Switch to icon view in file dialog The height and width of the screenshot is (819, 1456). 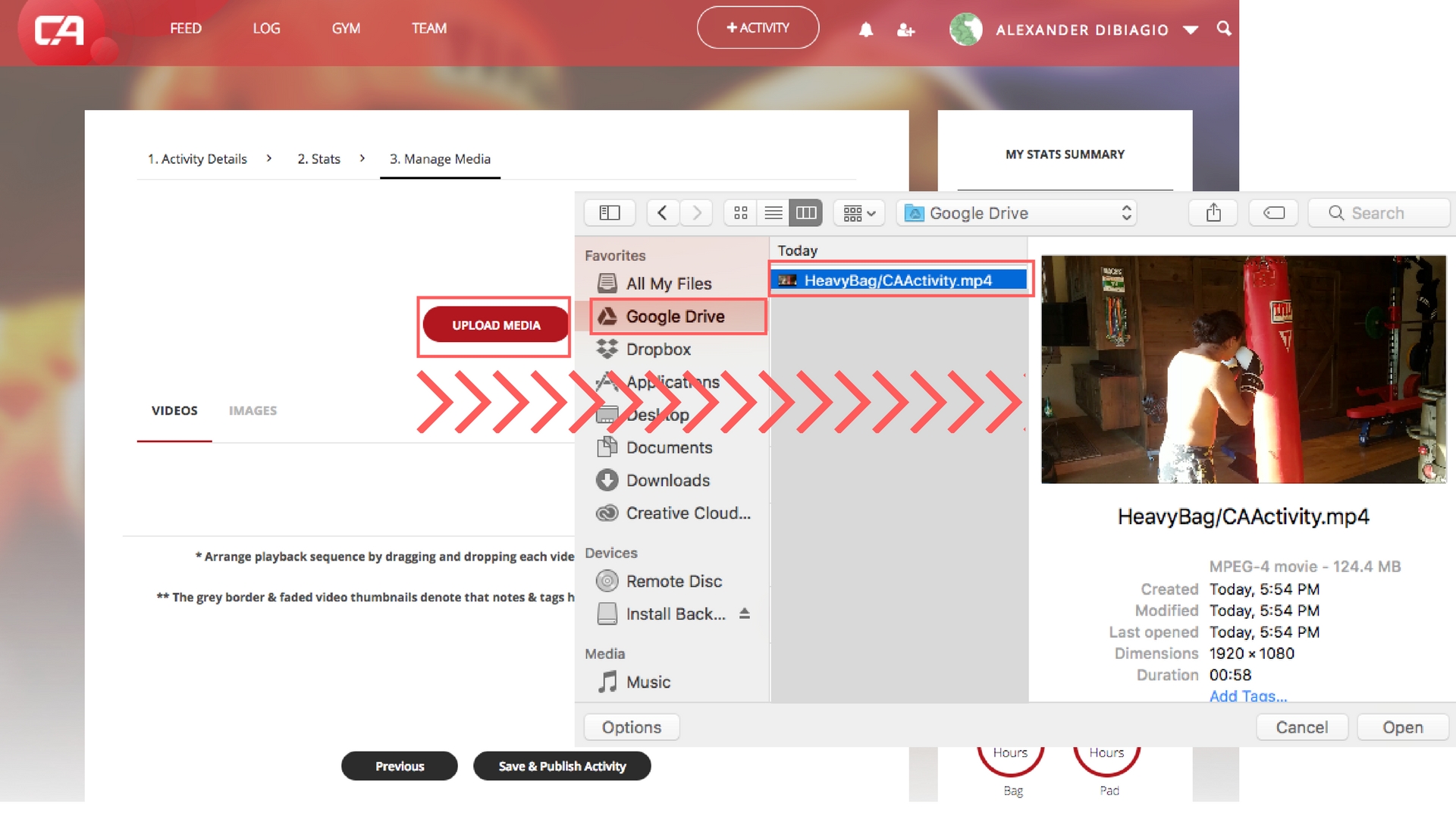coord(741,213)
